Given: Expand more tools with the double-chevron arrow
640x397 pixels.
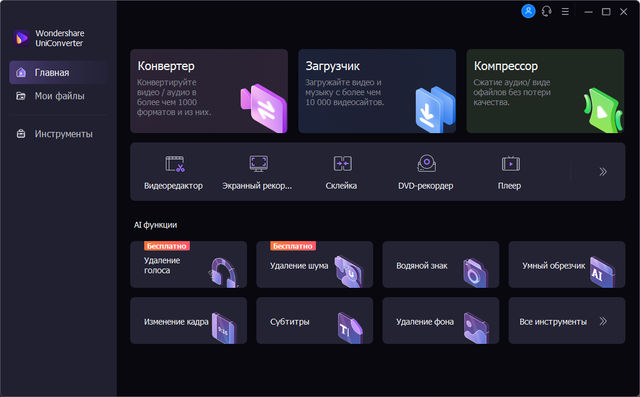Looking at the screenshot, I should (603, 172).
